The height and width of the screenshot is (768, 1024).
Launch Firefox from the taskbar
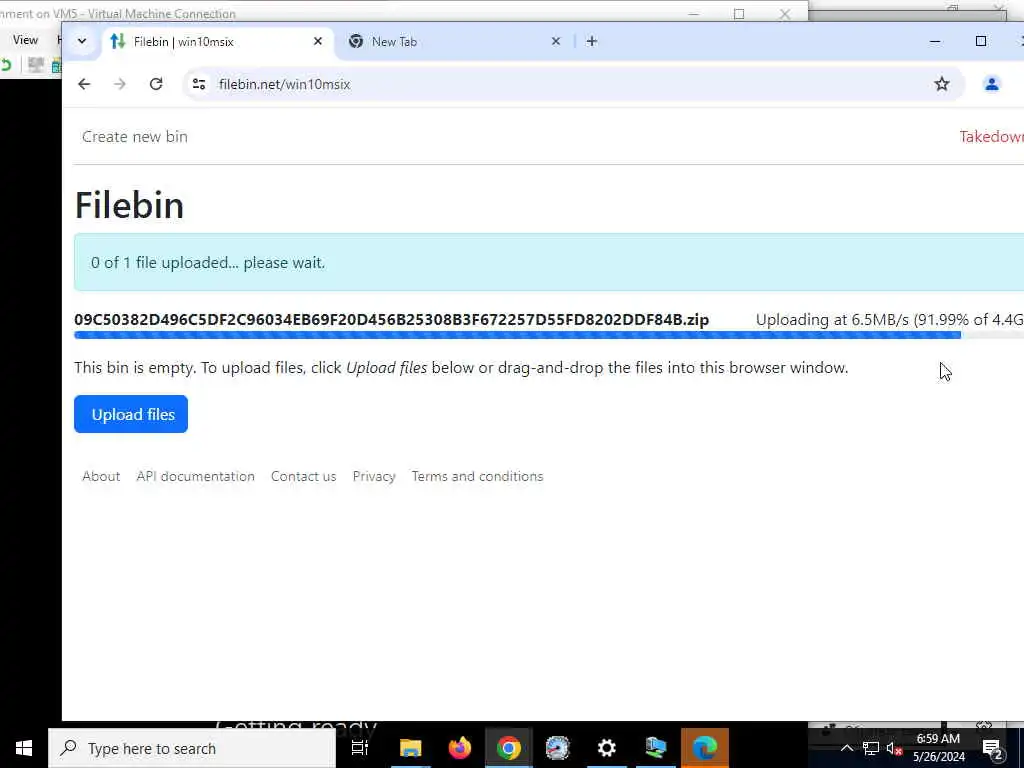pyautogui.click(x=460, y=748)
